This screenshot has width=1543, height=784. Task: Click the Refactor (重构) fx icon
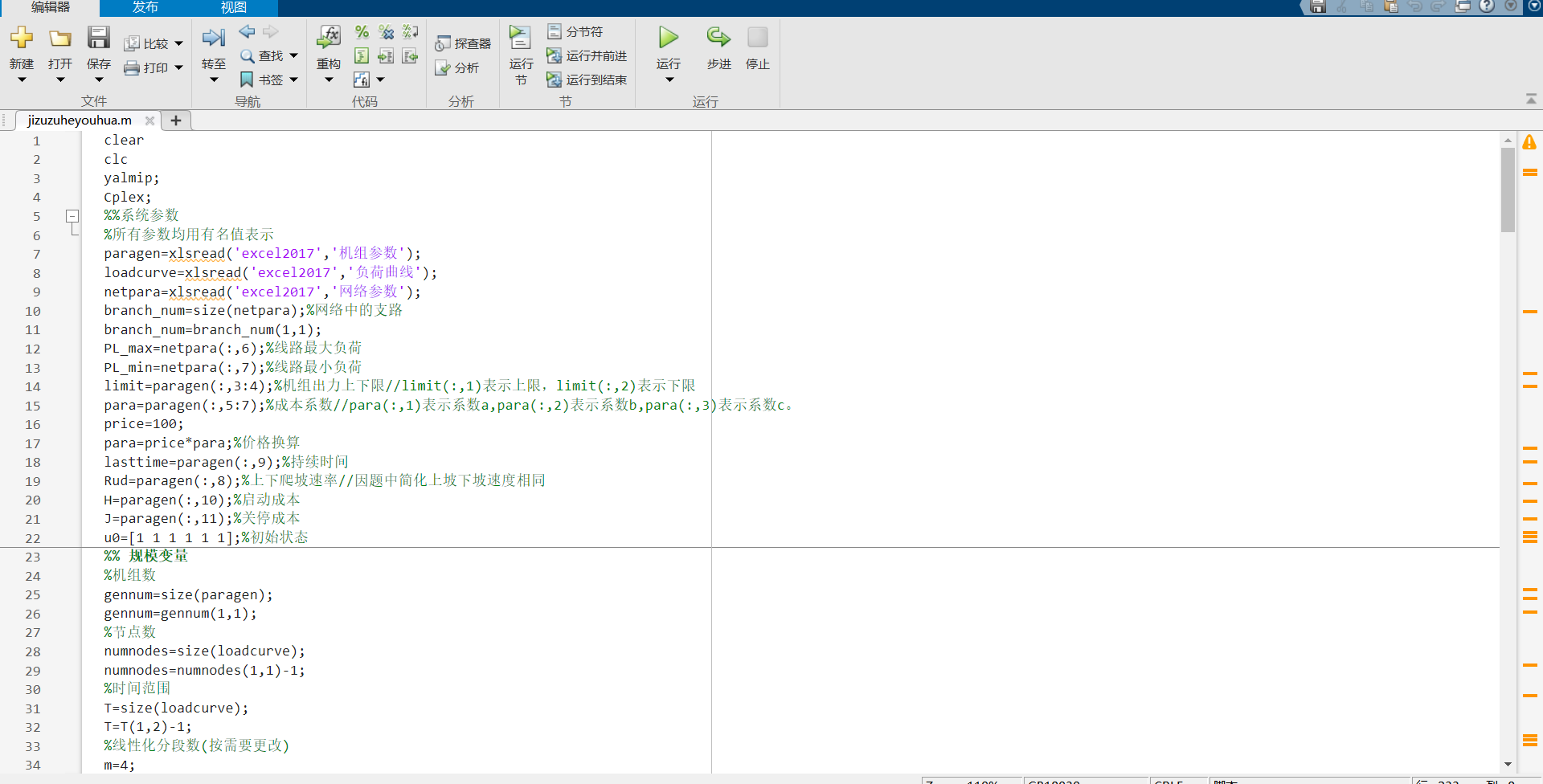pos(328,38)
